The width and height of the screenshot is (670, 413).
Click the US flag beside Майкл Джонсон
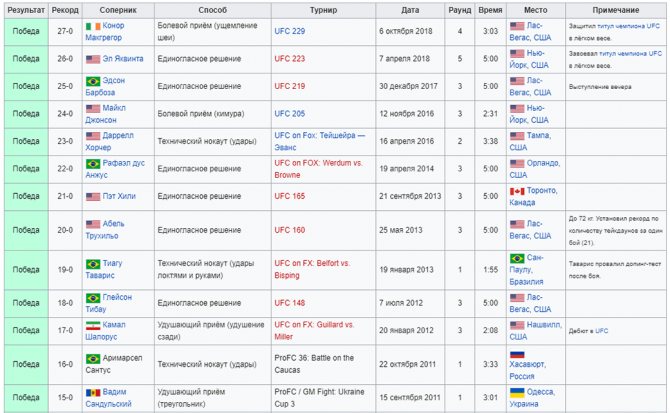coord(93,108)
